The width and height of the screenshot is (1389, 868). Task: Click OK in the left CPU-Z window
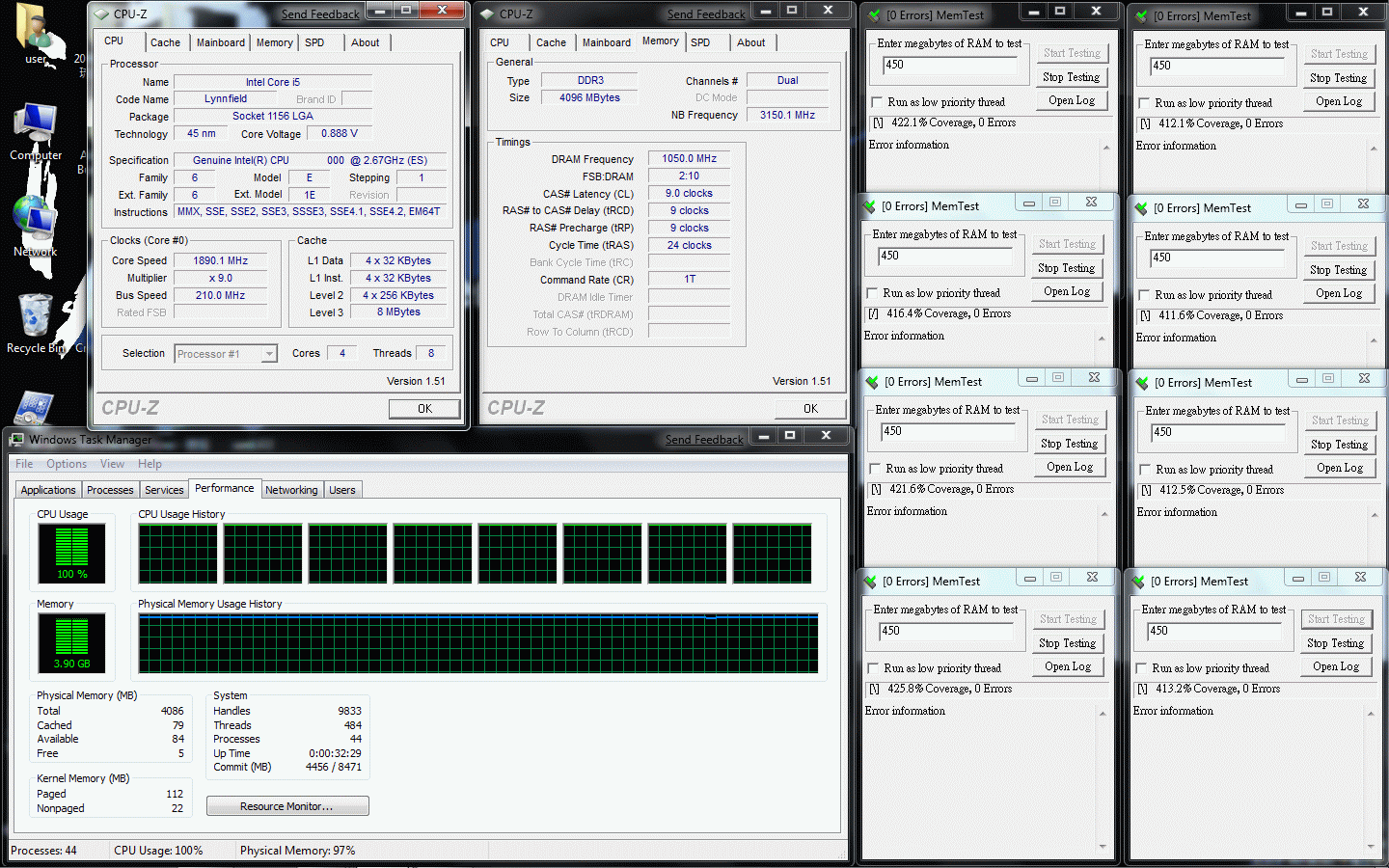pyautogui.click(x=424, y=409)
